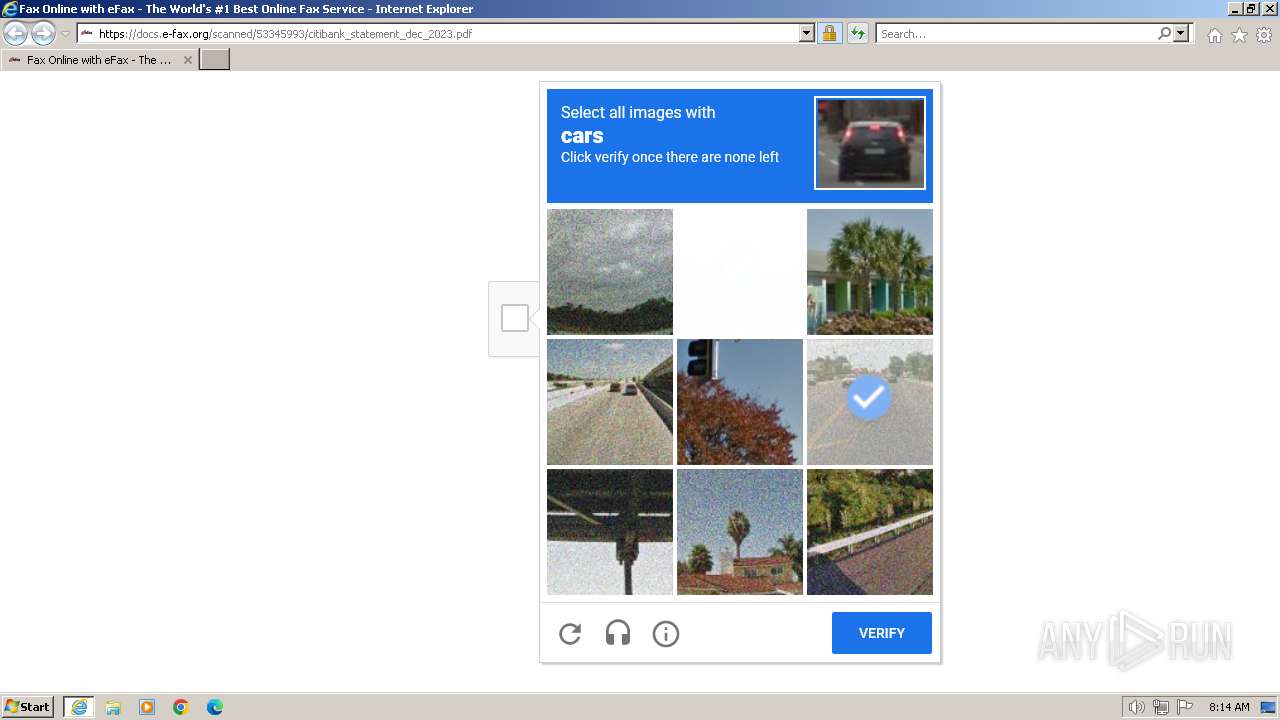
Task: Click the address bar URL field
Action: pos(438,34)
